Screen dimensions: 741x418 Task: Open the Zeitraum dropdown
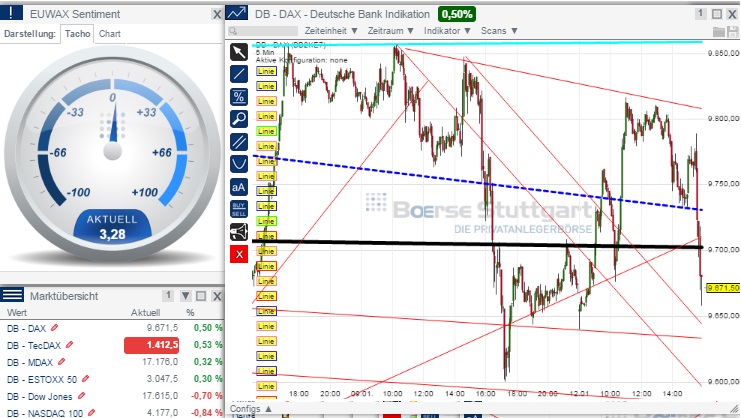tap(390, 31)
